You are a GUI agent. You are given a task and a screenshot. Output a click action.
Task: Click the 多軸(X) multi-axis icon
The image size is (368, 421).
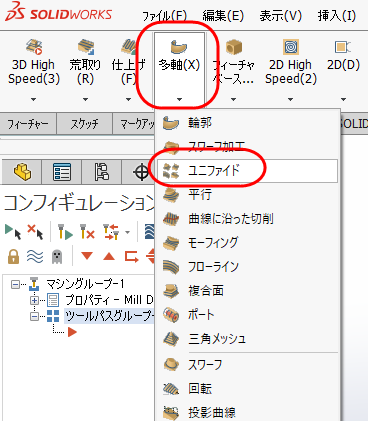179,47
